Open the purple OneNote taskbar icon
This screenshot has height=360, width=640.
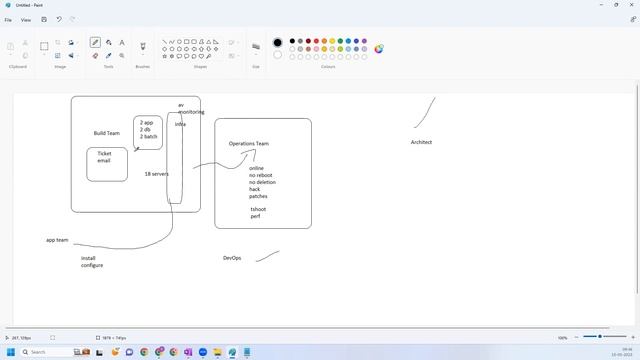(188, 352)
